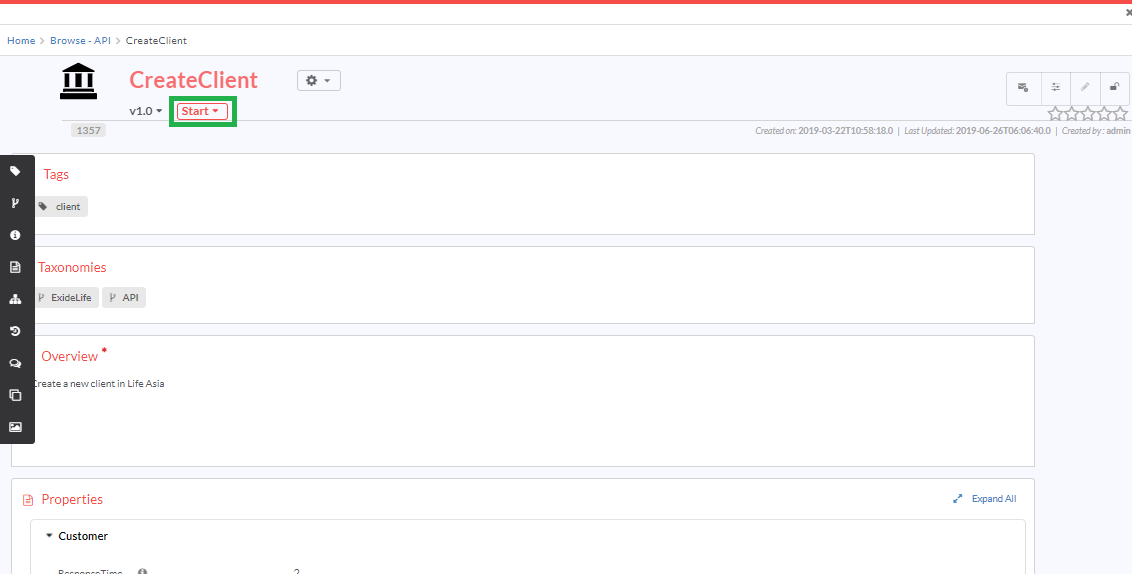Rate asset with fourth star

[1104, 113]
